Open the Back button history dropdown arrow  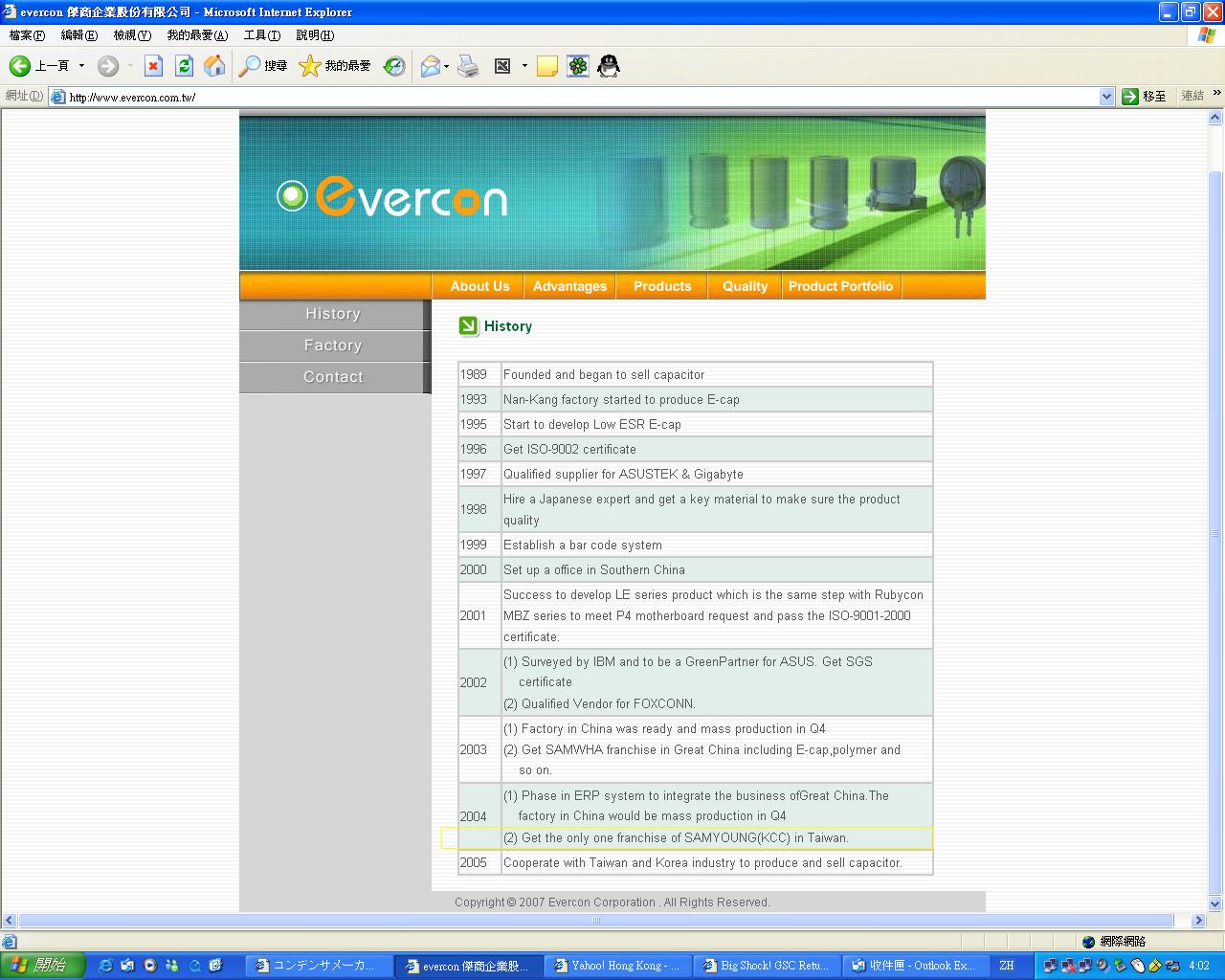(x=81, y=66)
